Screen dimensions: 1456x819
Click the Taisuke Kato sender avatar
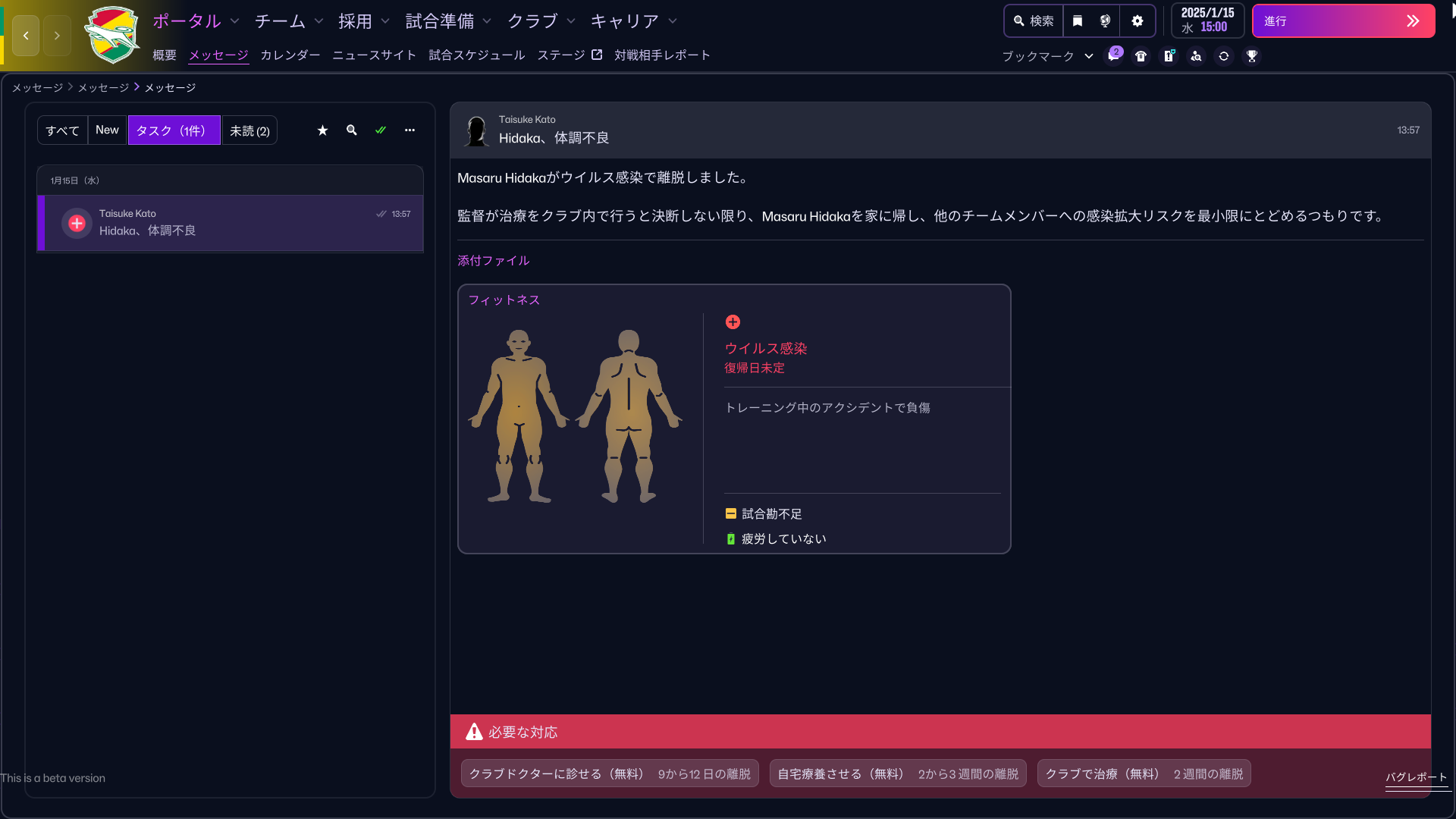tap(476, 130)
